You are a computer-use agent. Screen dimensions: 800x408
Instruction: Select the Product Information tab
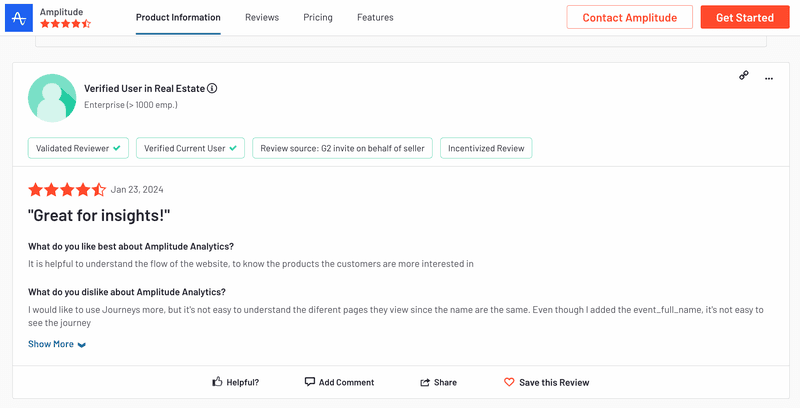click(178, 17)
